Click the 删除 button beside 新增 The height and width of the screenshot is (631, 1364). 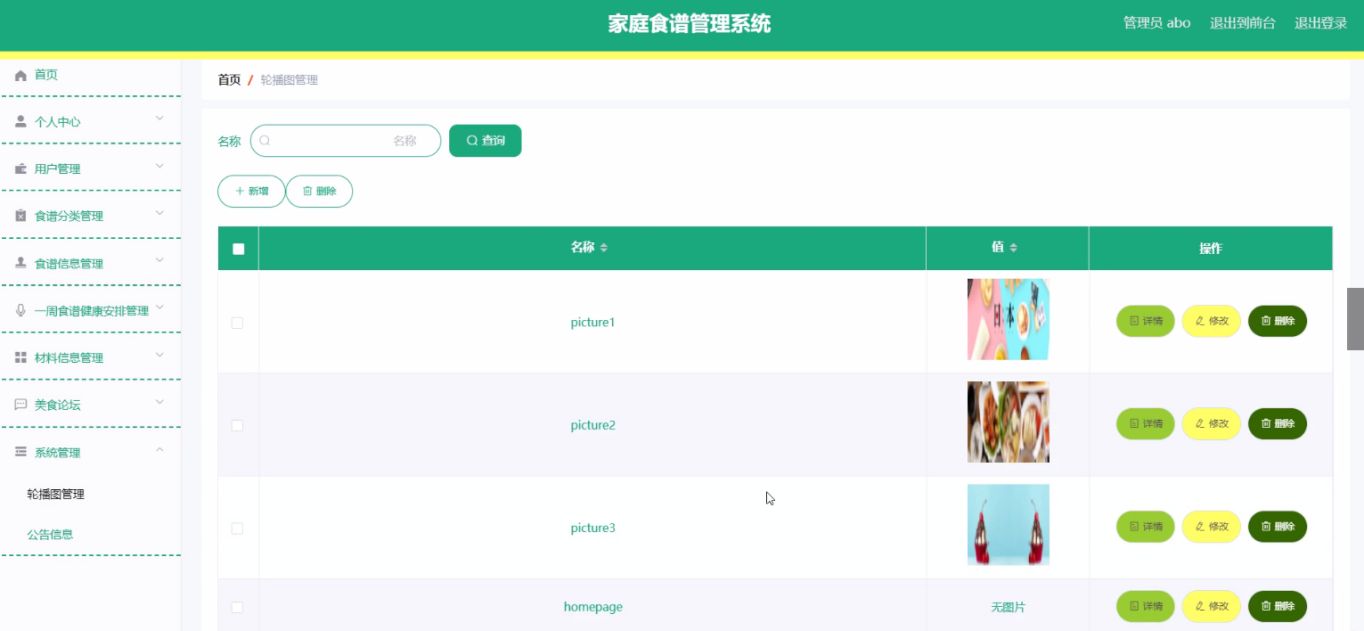(x=319, y=191)
